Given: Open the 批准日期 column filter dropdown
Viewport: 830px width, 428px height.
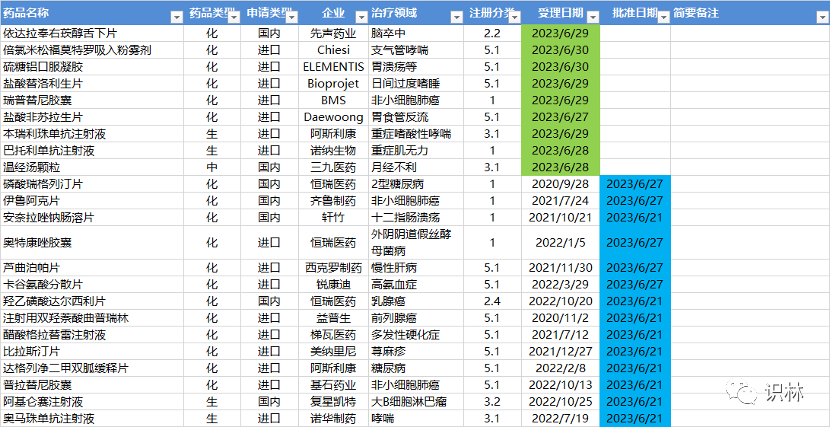Looking at the screenshot, I should click(x=664, y=17).
